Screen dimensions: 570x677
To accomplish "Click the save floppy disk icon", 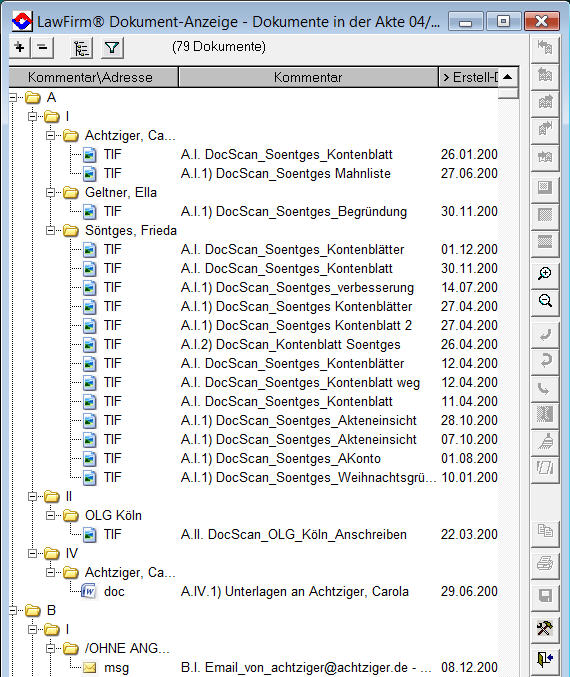I will 545,596.
